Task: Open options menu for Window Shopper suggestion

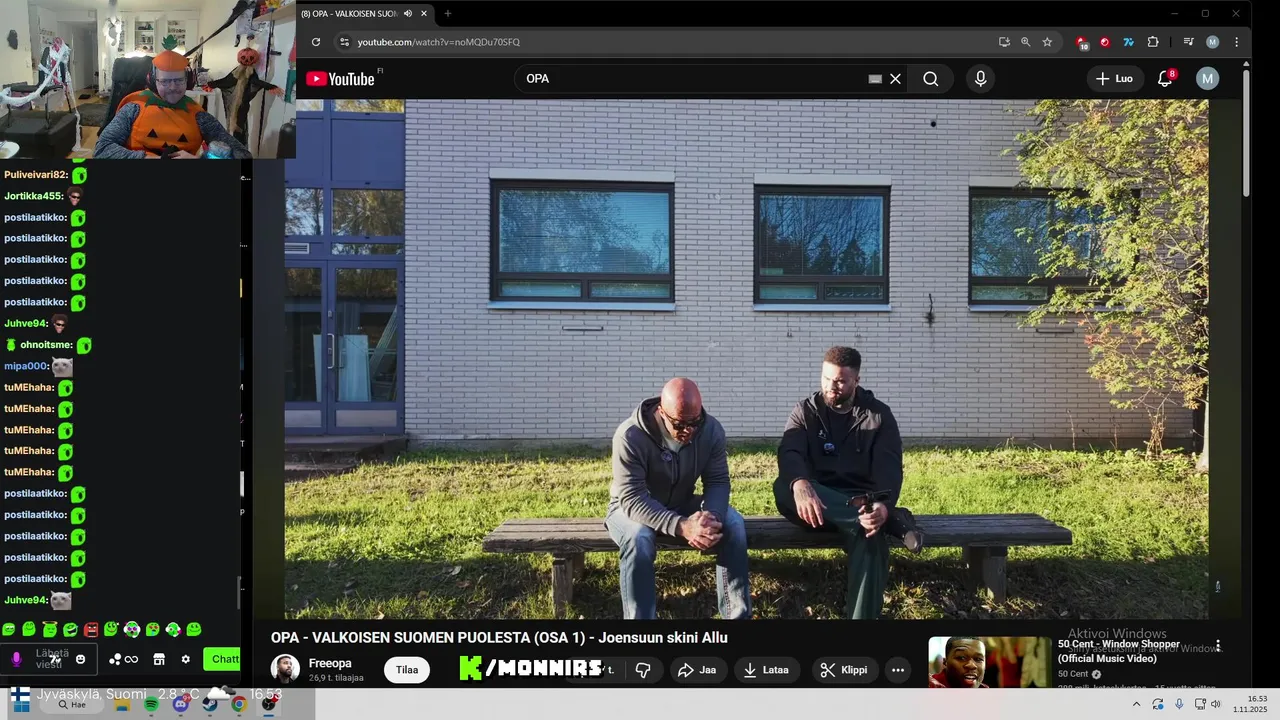Action: pyautogui.click(x=1218, y=646)
